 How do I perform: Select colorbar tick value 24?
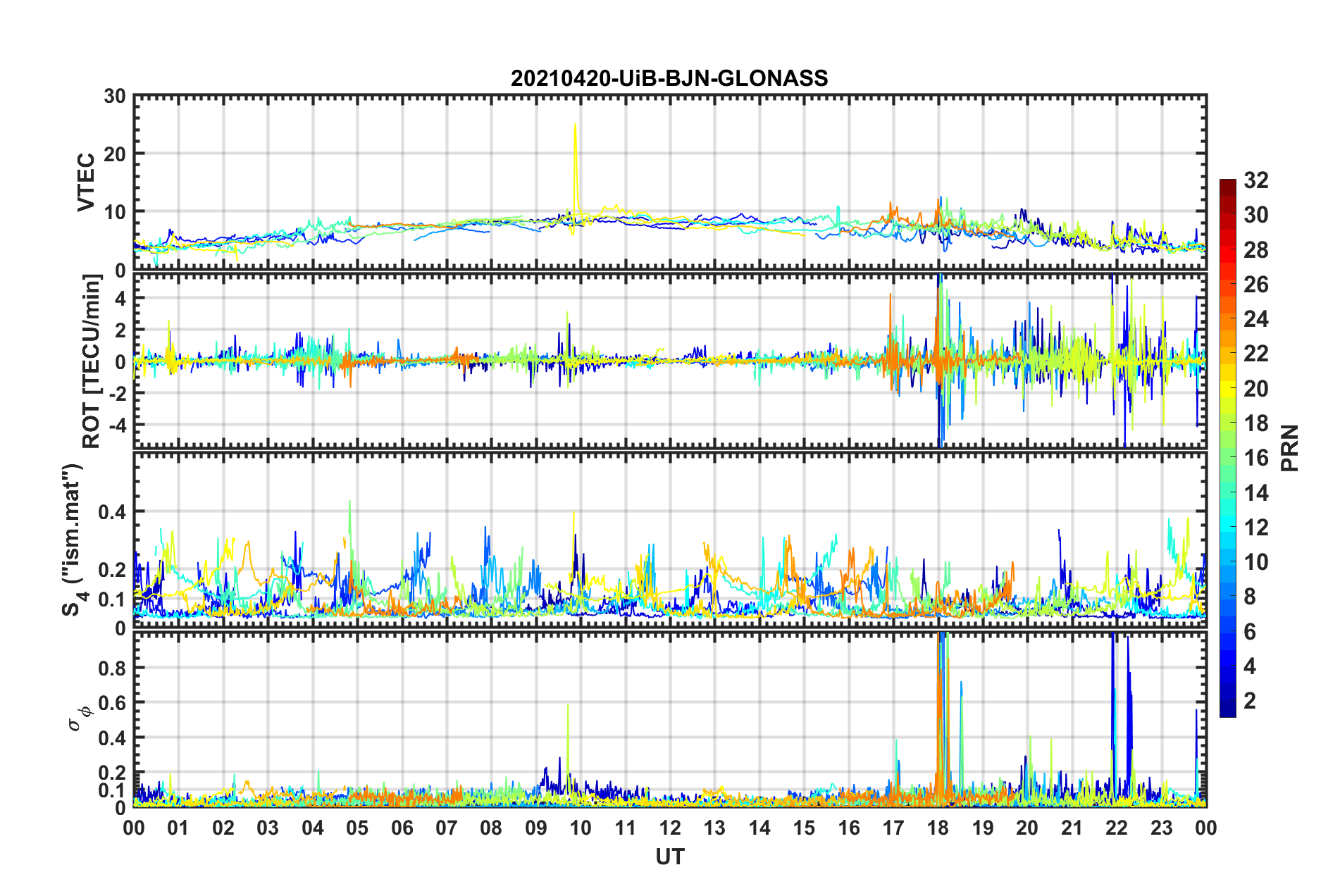point(1255,319)
